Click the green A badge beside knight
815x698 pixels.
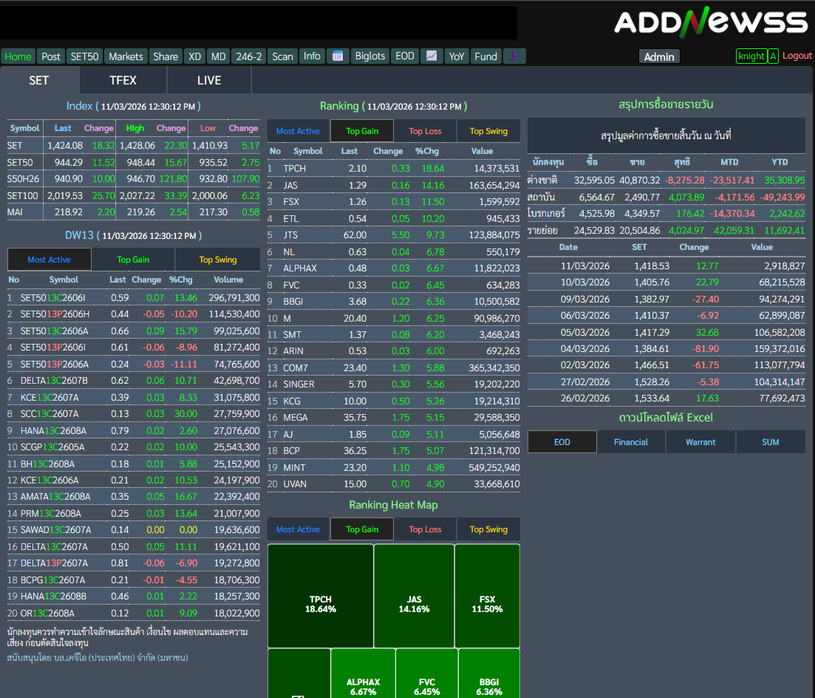(x=773, y=57)
